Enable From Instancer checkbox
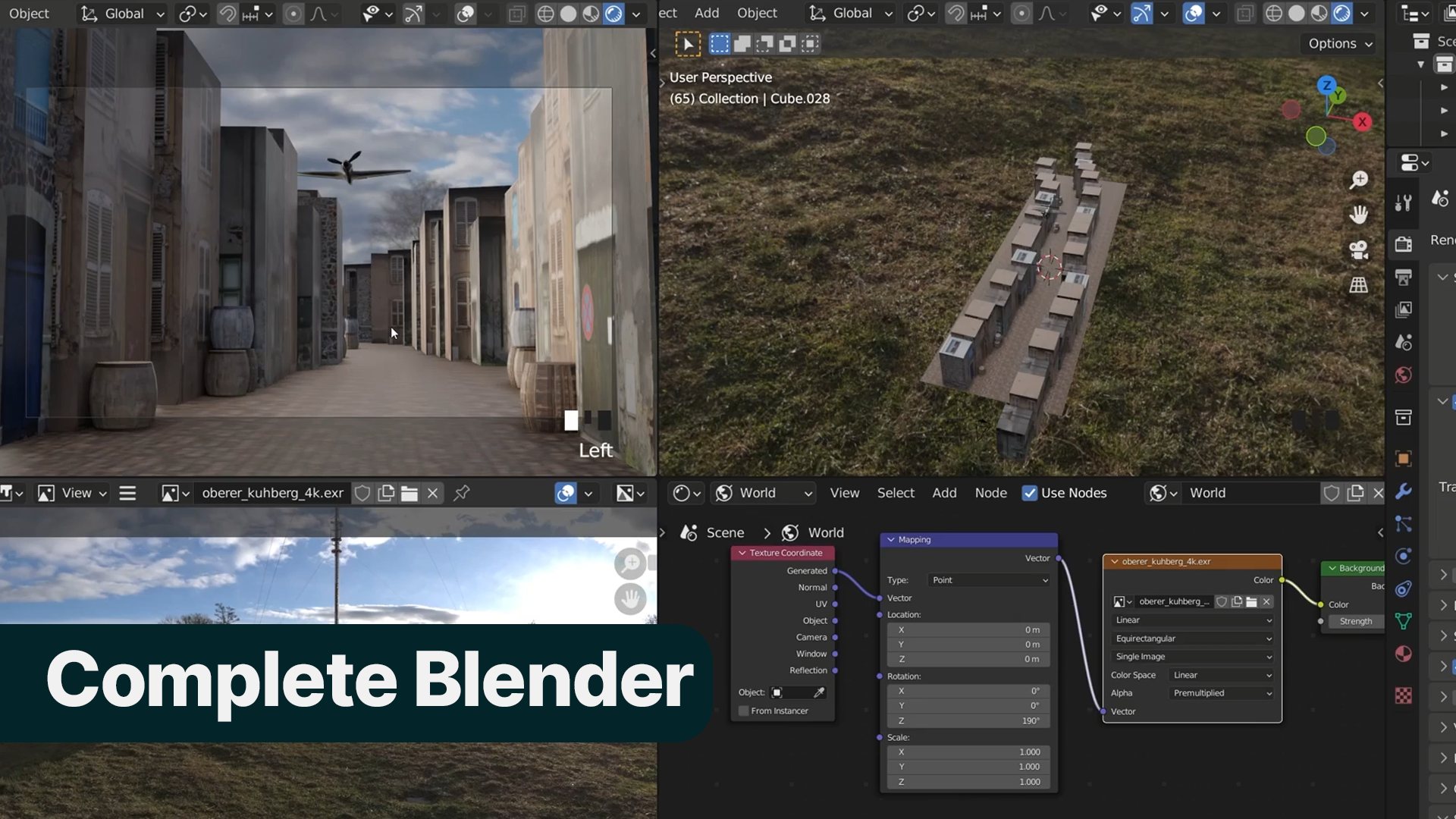 tap(744, 711)
